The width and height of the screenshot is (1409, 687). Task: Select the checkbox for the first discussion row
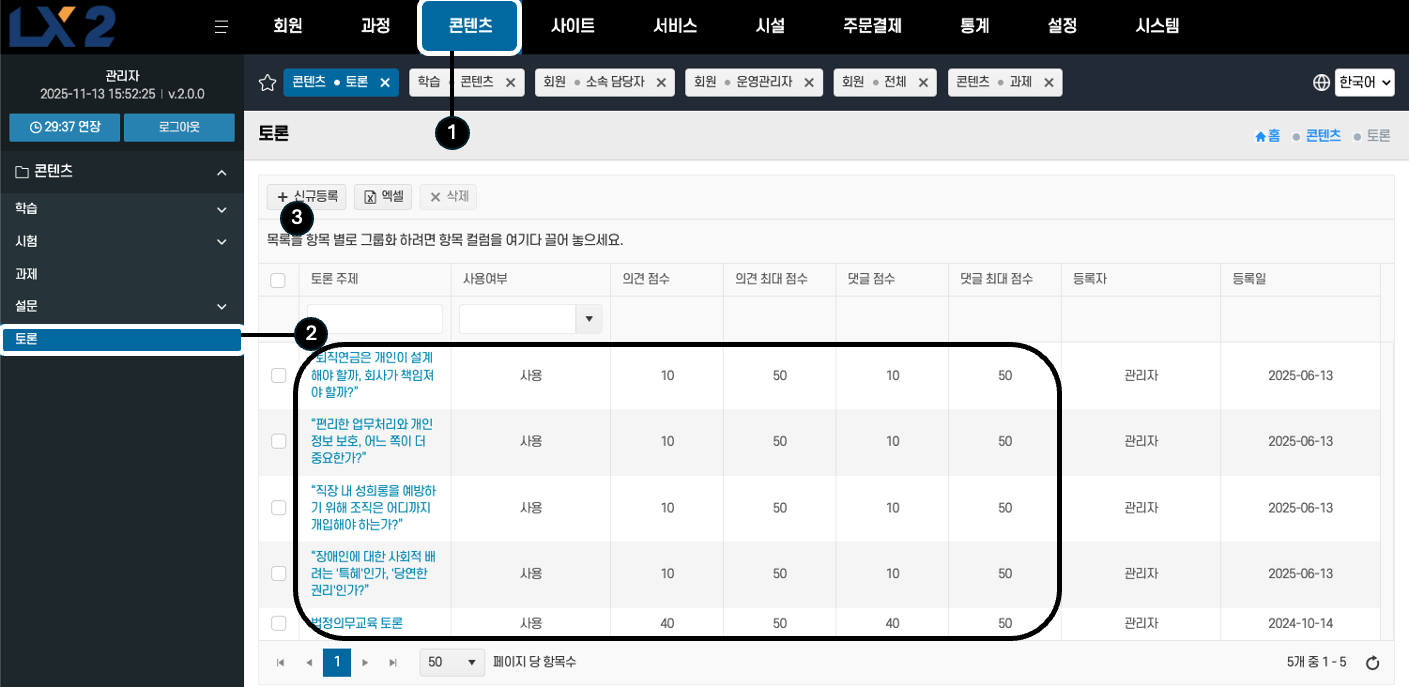[278, 375]
